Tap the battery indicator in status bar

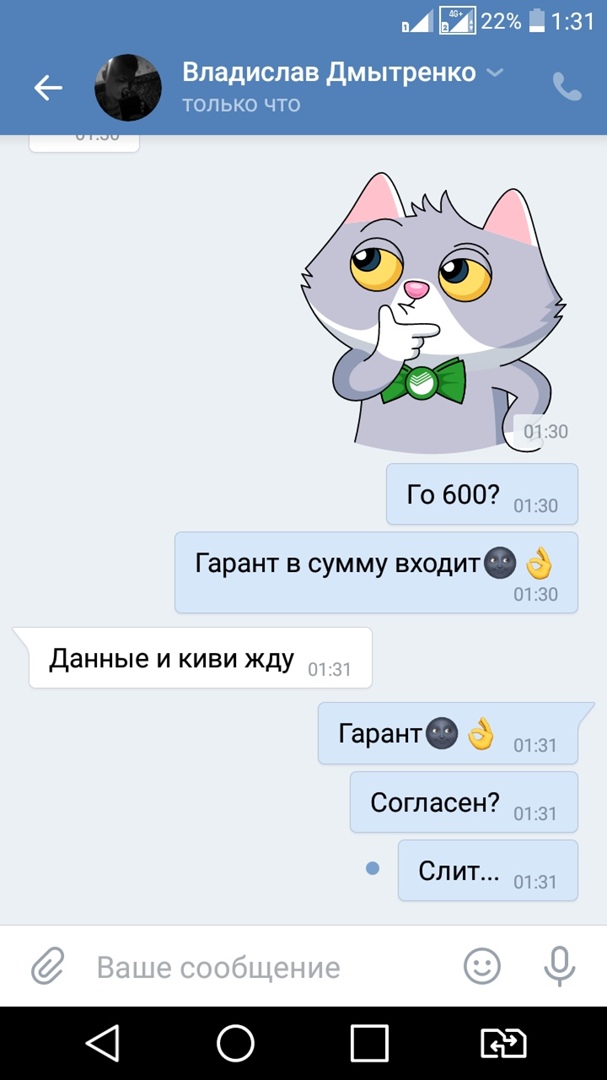tap(537, 21)
